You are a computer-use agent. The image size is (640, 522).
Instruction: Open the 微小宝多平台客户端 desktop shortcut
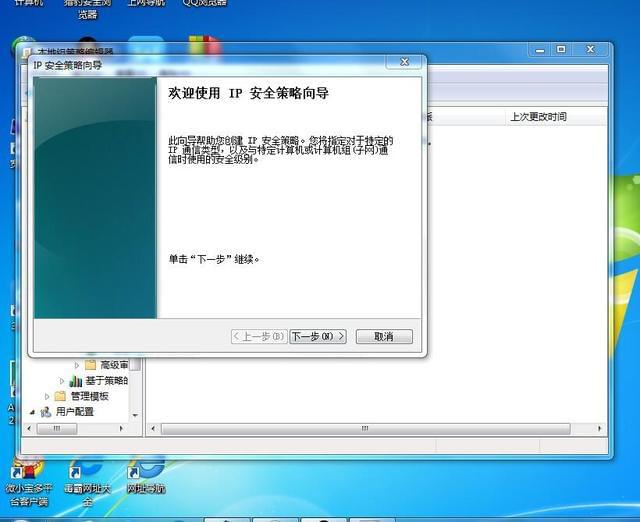tap(29, 482)
